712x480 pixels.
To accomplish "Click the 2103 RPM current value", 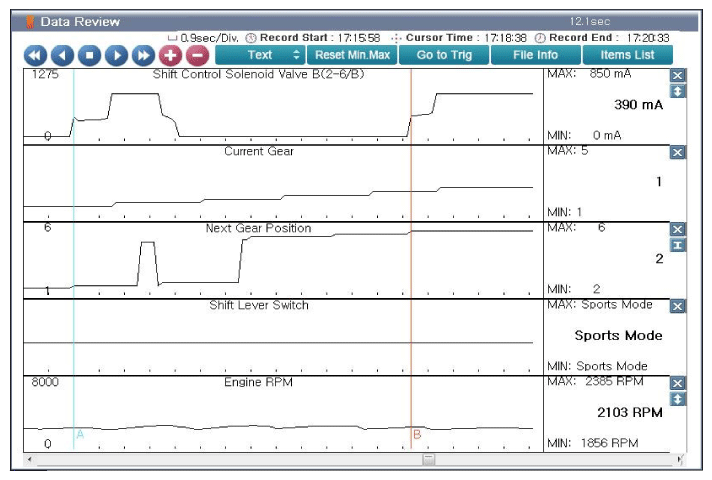I will point(630,412).
